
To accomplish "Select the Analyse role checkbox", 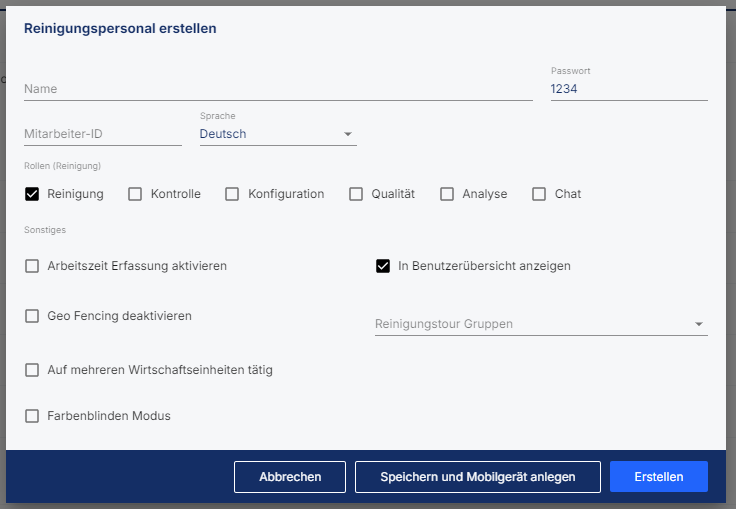I will tap(447, 194).
